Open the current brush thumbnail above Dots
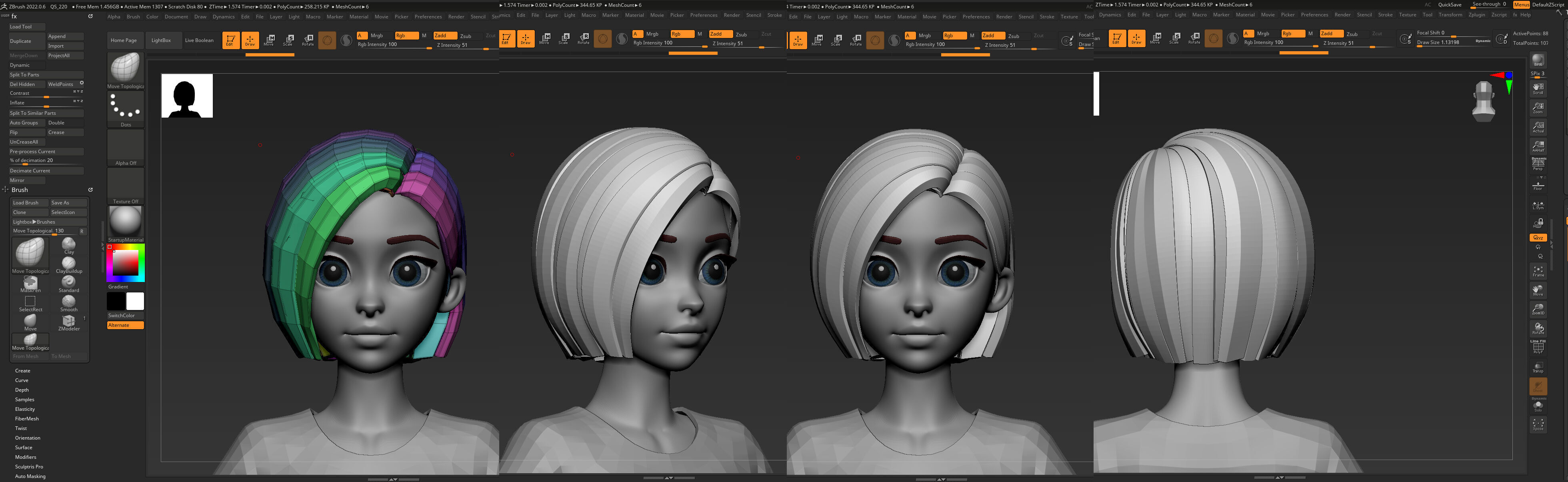Image resolution: width=1568 pixels, height=482 pixels. [125, 70]
